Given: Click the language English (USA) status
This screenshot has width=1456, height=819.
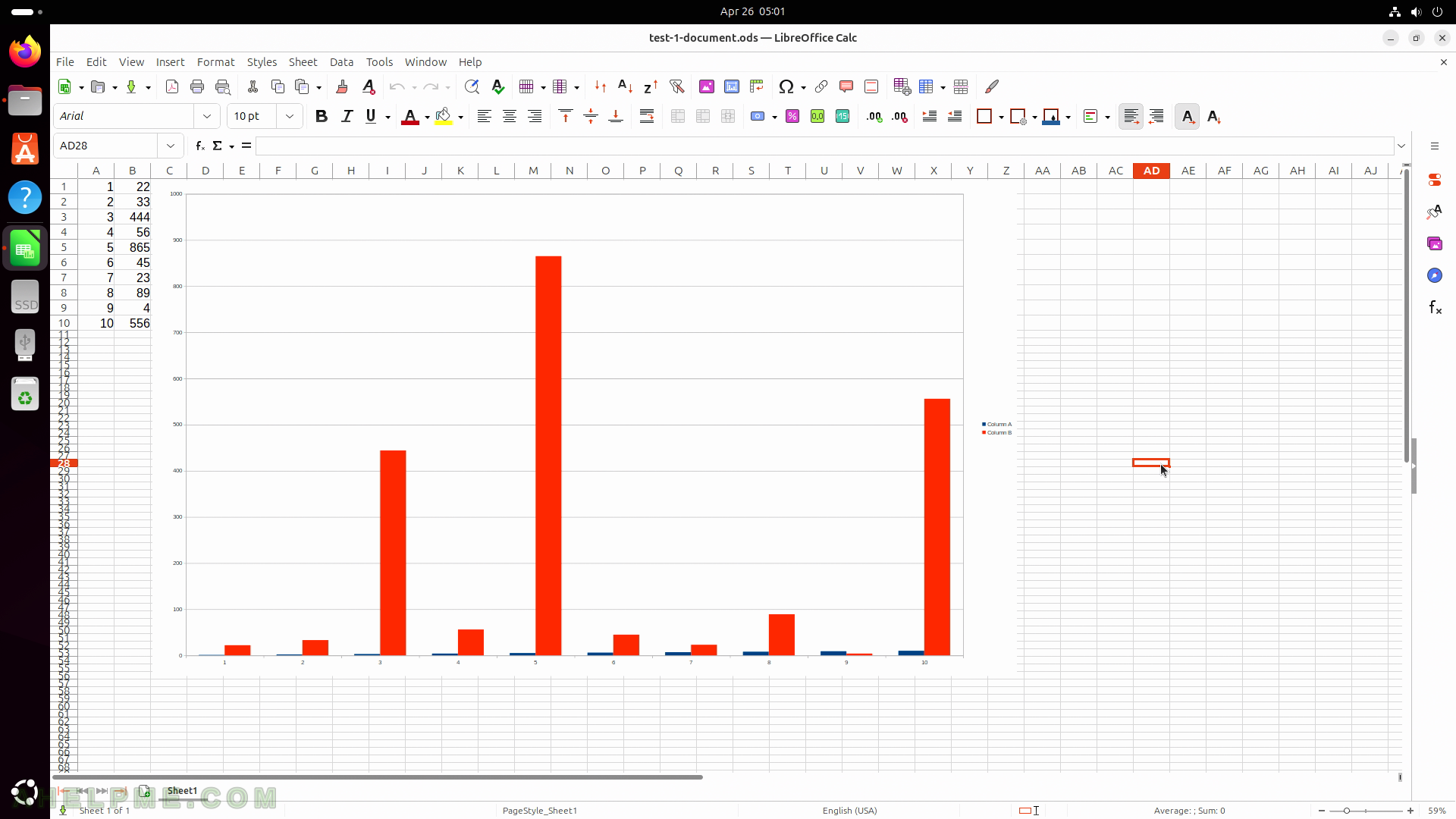Looking at the screenshot, I should (x=849, y=811).
